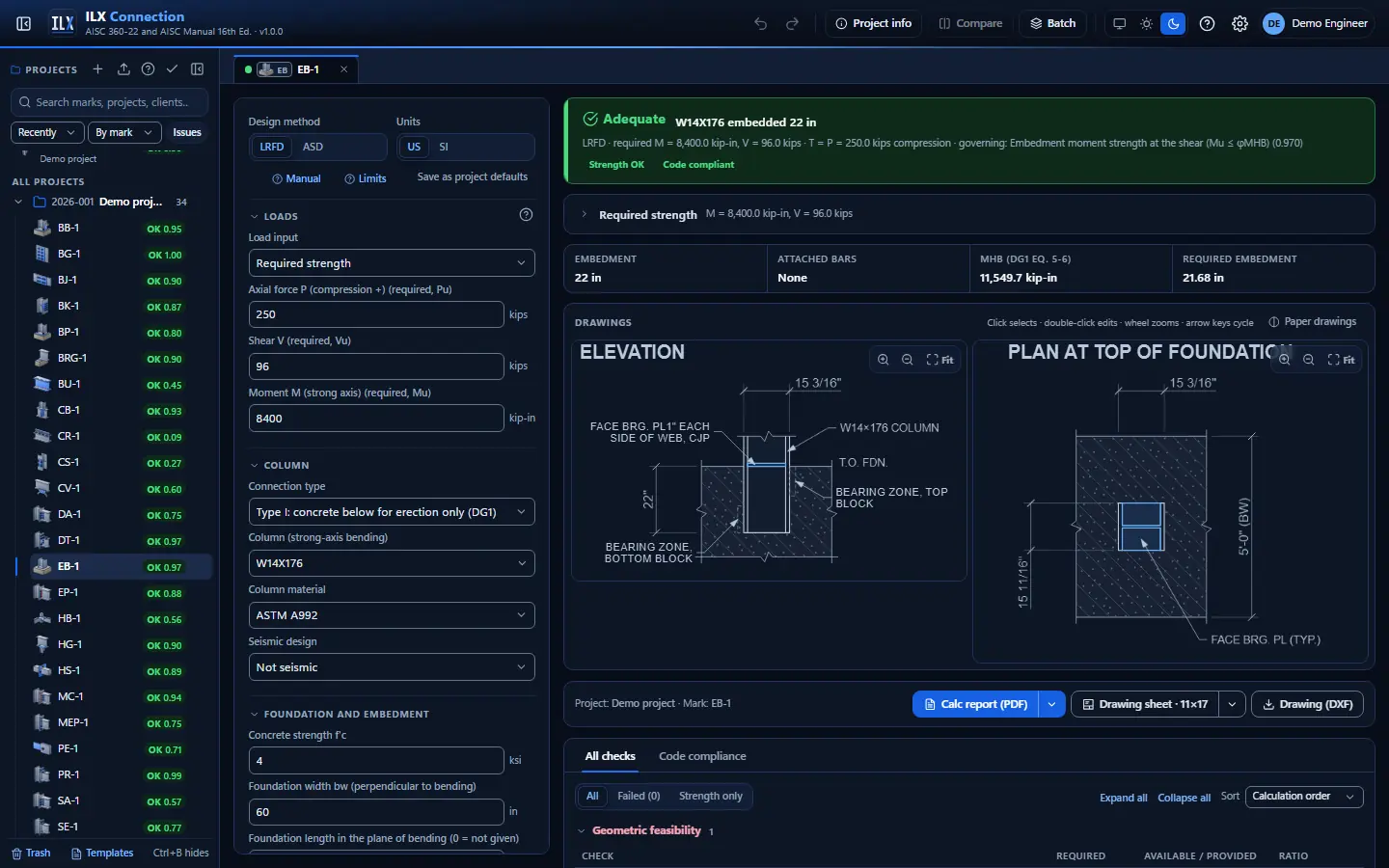1389x868 pixels.
Task: Click the panel-collapse icon in Projects header
Action: (x=198, y=69)
